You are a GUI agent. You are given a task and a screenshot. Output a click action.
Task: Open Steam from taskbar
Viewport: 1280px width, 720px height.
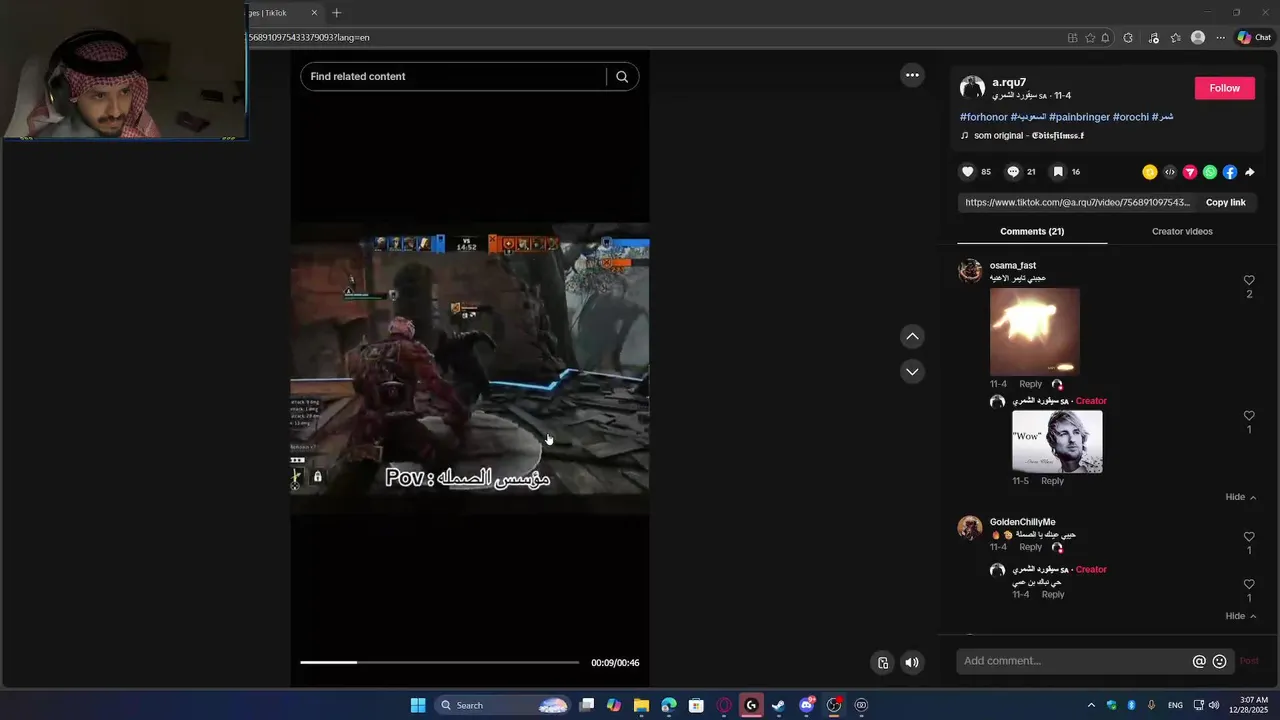pos(779,705)
